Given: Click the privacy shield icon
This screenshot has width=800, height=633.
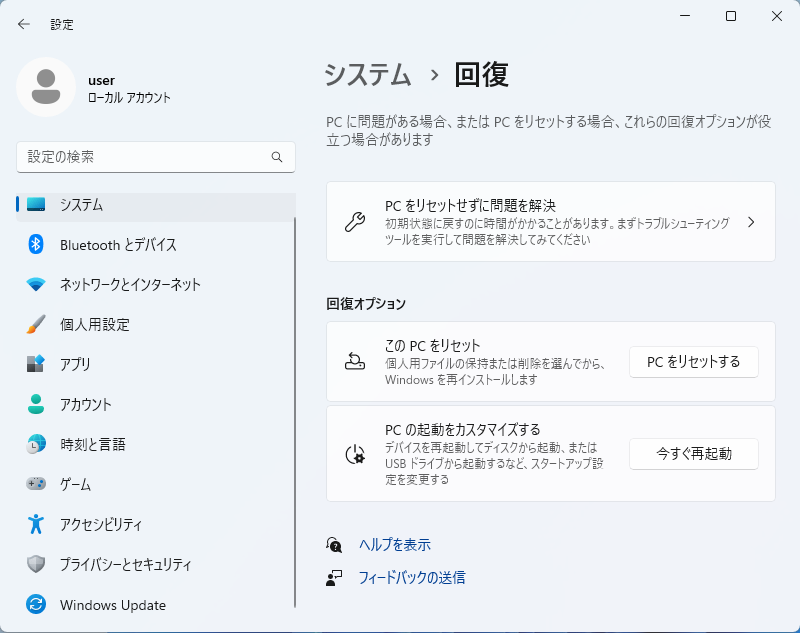Looking at the screenshot, I should click(x=36, y=564).
